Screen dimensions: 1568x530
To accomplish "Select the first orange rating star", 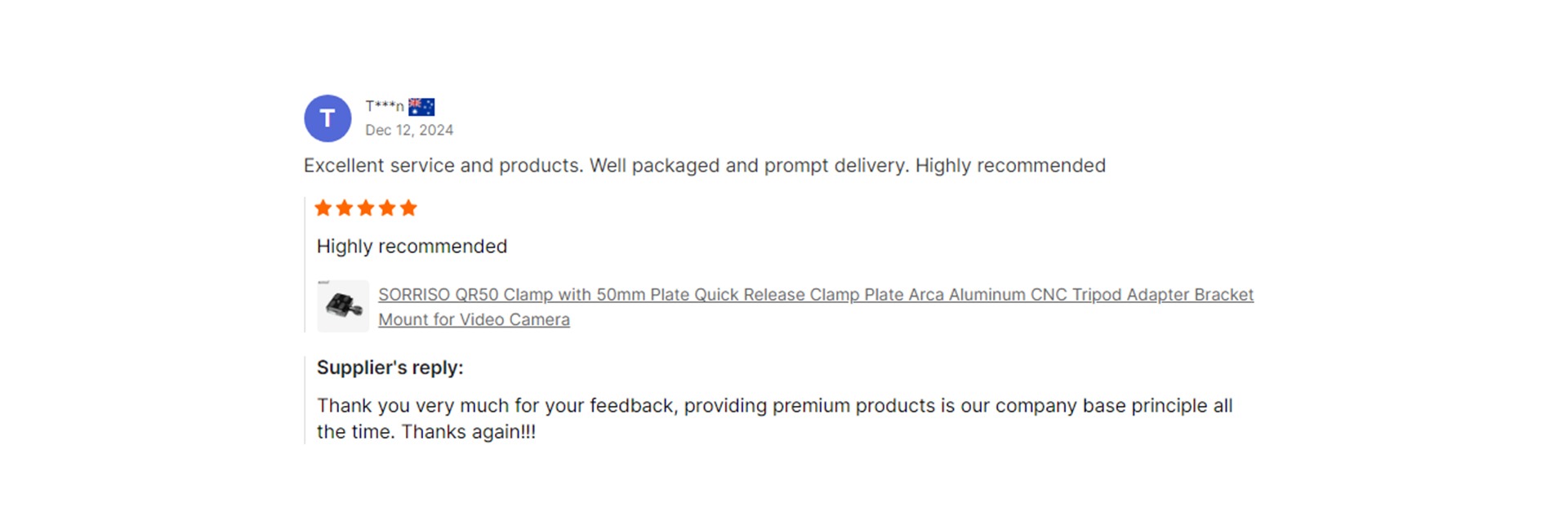I will pyautogui.click(x=323, y=208).
